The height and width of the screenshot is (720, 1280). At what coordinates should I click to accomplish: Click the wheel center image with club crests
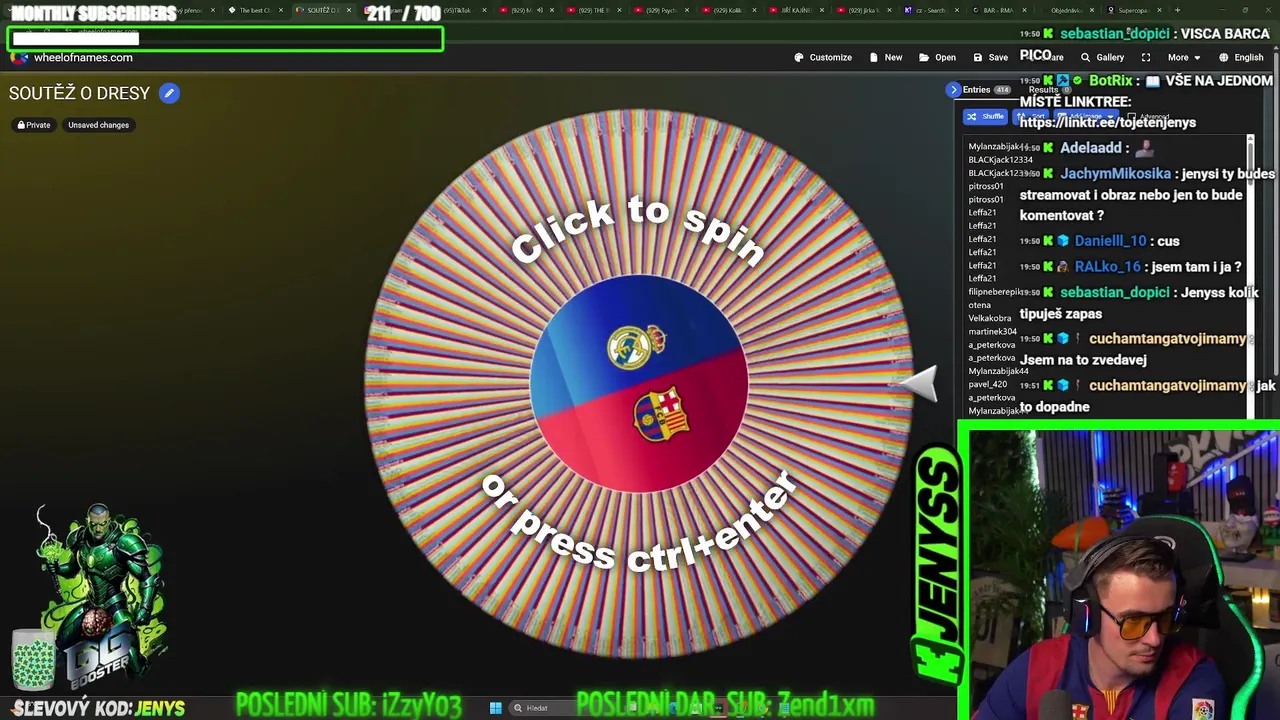[639, 383]
